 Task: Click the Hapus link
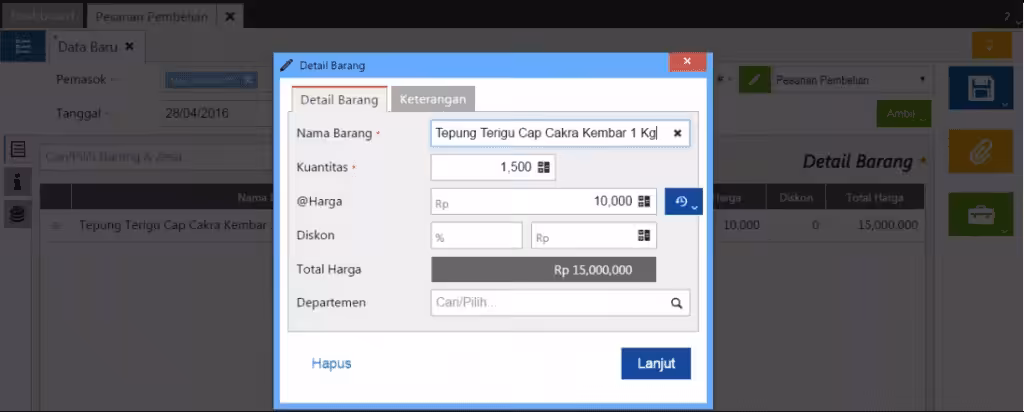[x=331, y=364]
